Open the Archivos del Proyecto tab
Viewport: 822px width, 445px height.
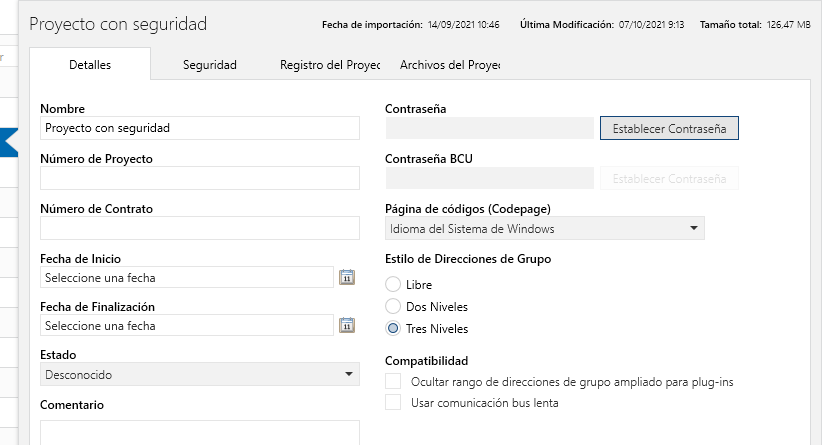pos(450,64)
